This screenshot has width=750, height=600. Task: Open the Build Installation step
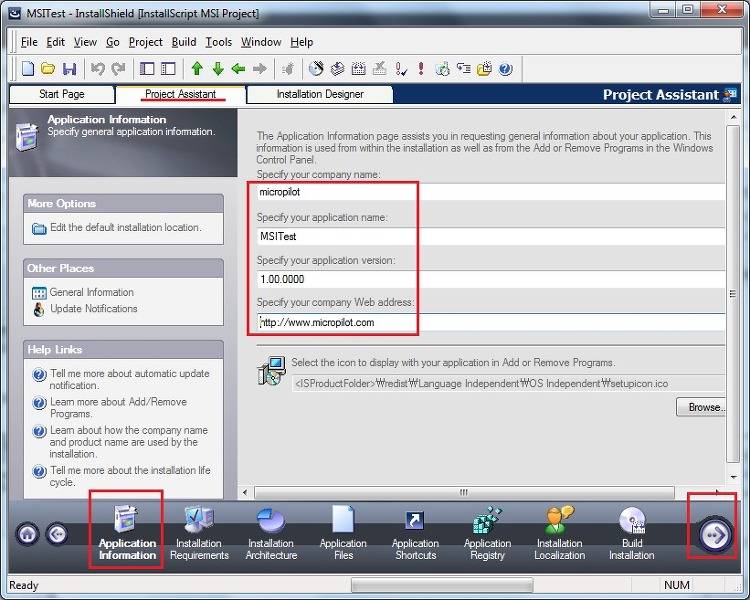click(631, 533)
